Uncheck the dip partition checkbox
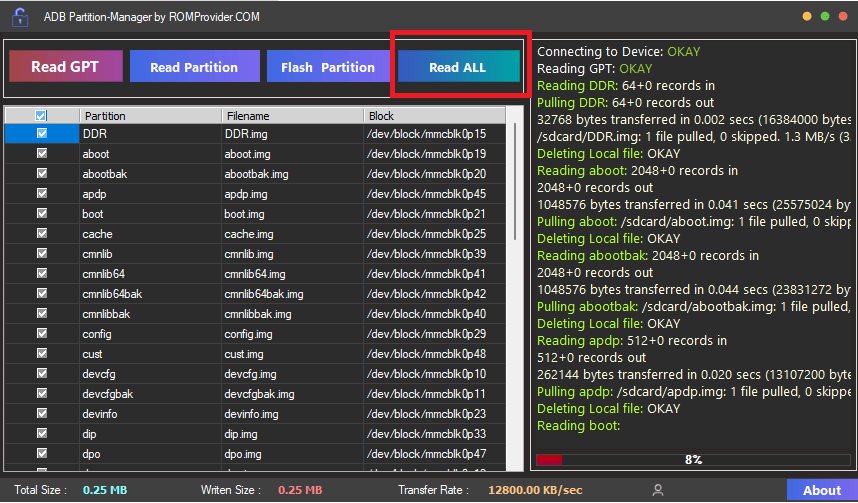 (42, 433)
